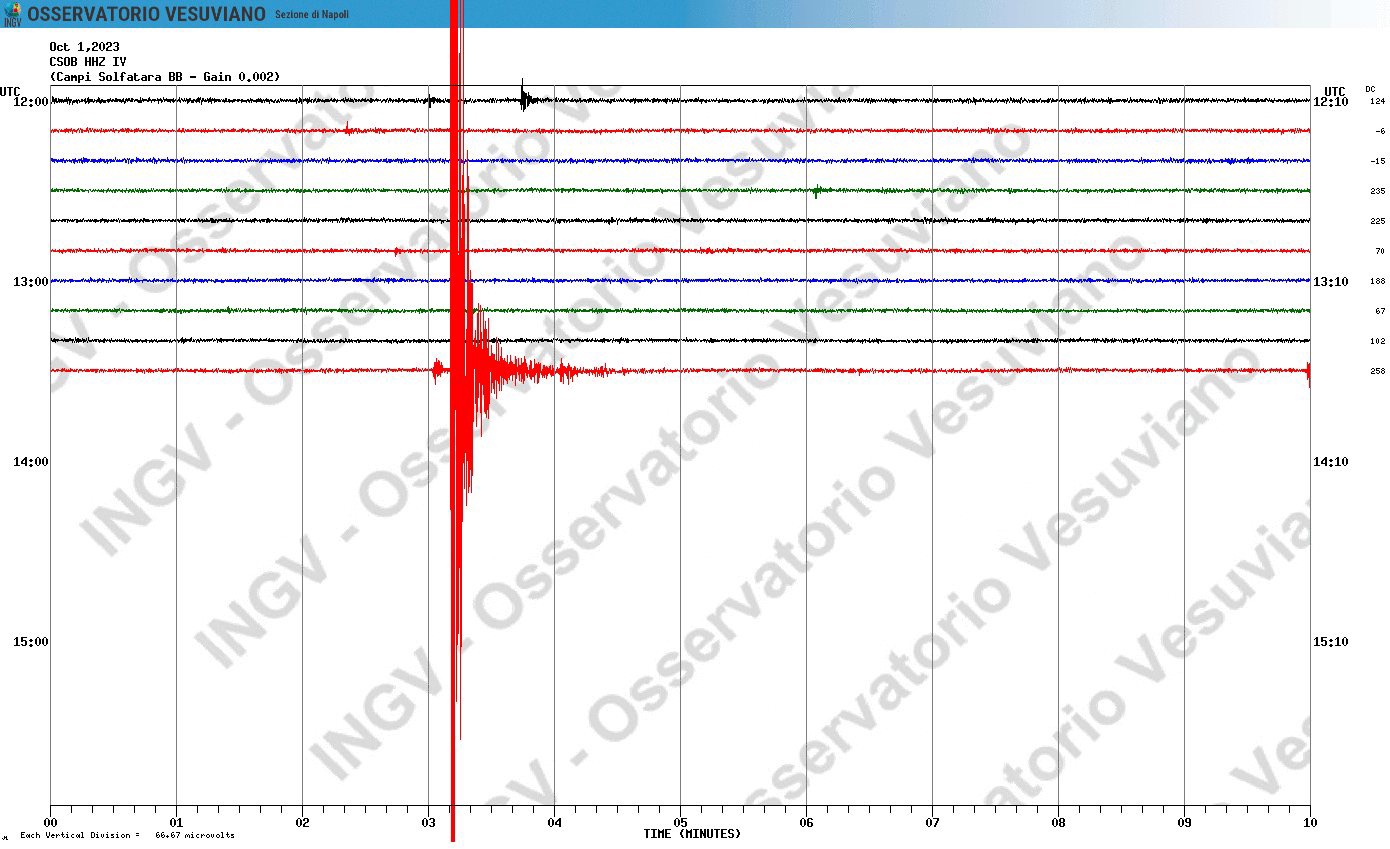The height and width of the screenshot is (849, 1390).
Task: Click the UTC label beside 12:00
Action: pyautogui.click(x=10, y=91)
